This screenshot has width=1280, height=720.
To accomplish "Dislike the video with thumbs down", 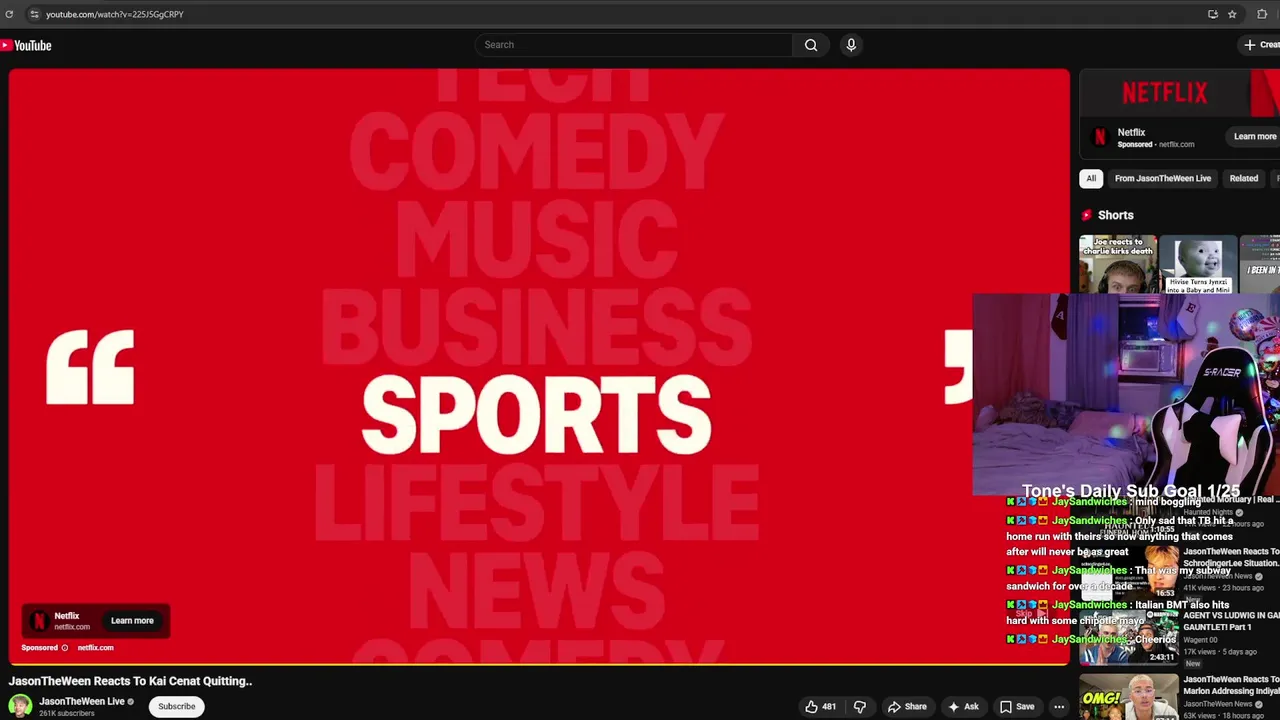I will 859,707.
